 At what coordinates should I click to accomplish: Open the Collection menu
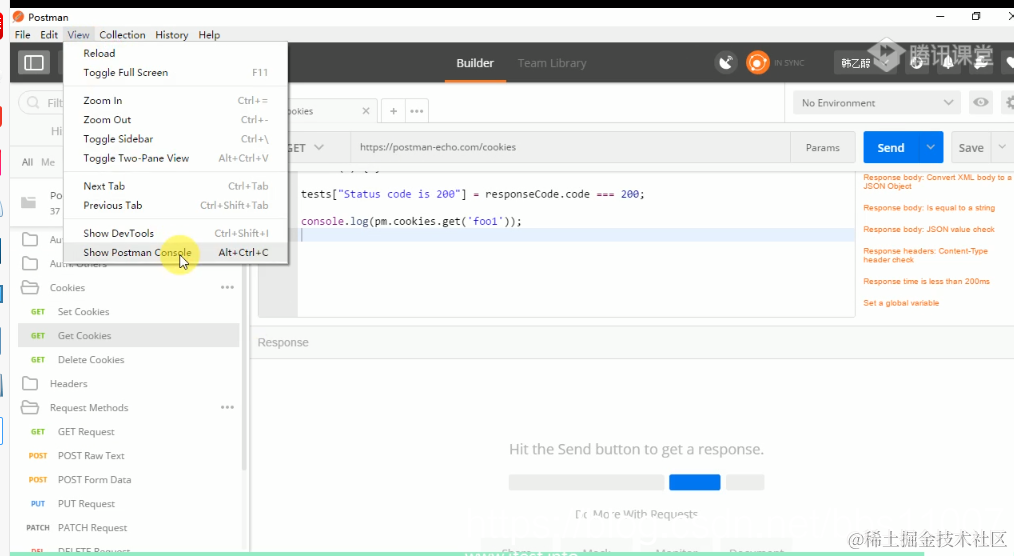122,35
